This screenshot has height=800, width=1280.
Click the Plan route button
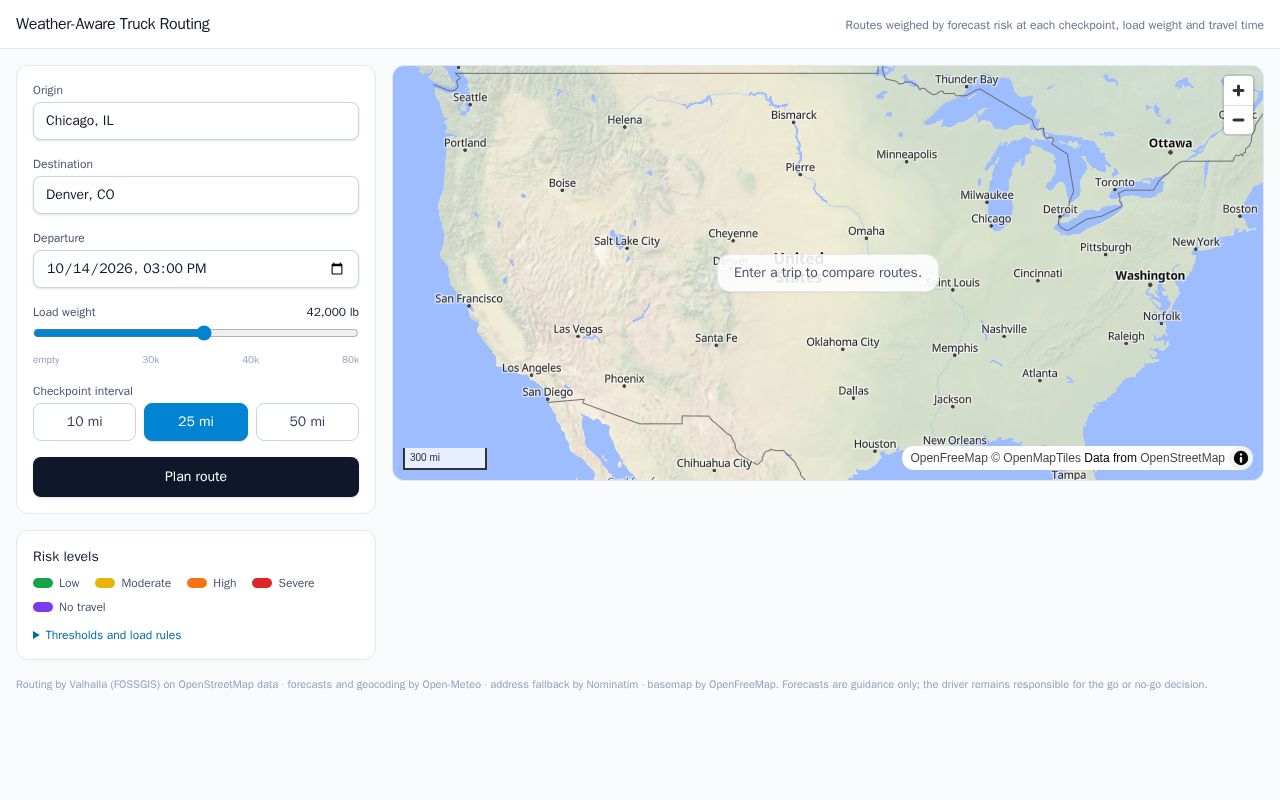196,477
